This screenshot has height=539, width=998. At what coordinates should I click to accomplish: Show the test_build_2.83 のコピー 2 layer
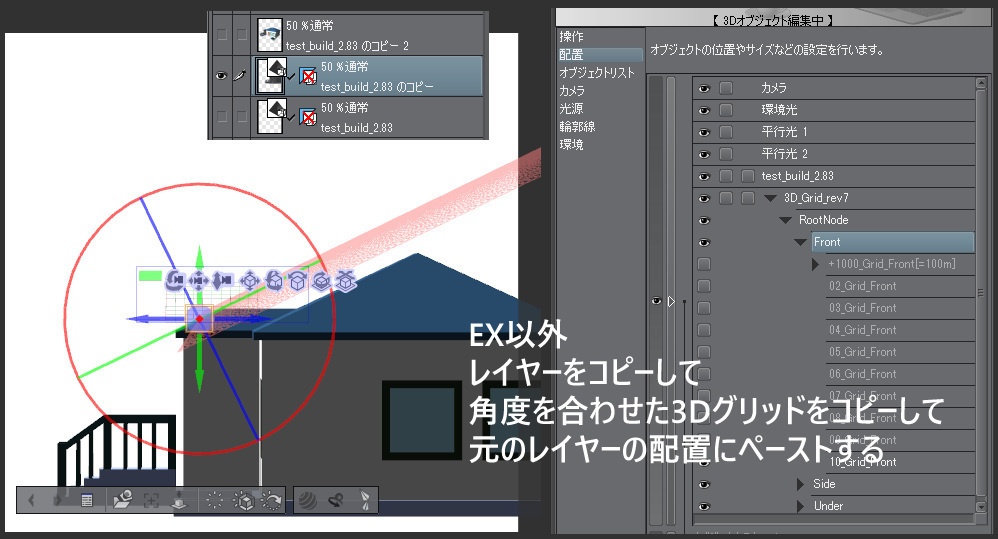pyautogui.click(x=221, y=34)
